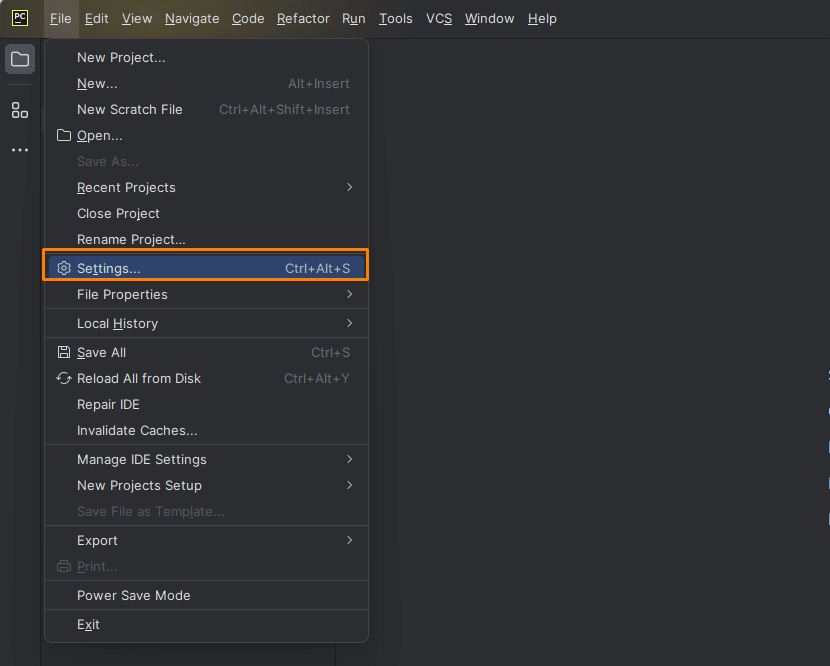
Task: Click the folder icon beside Open...
Action: point(64,136)
